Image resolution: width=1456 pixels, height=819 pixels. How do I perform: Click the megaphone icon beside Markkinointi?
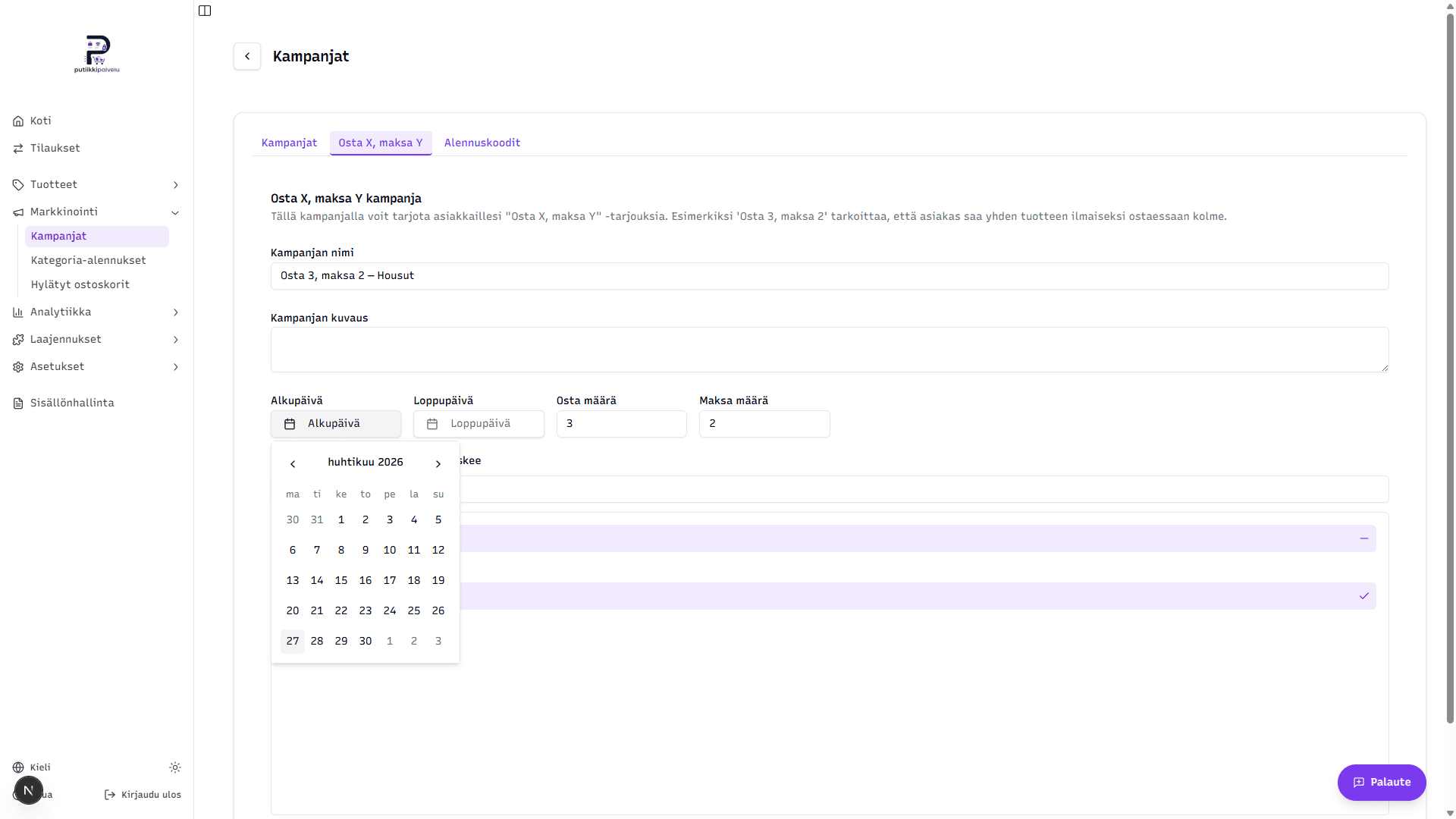click(x=18, y=212)
